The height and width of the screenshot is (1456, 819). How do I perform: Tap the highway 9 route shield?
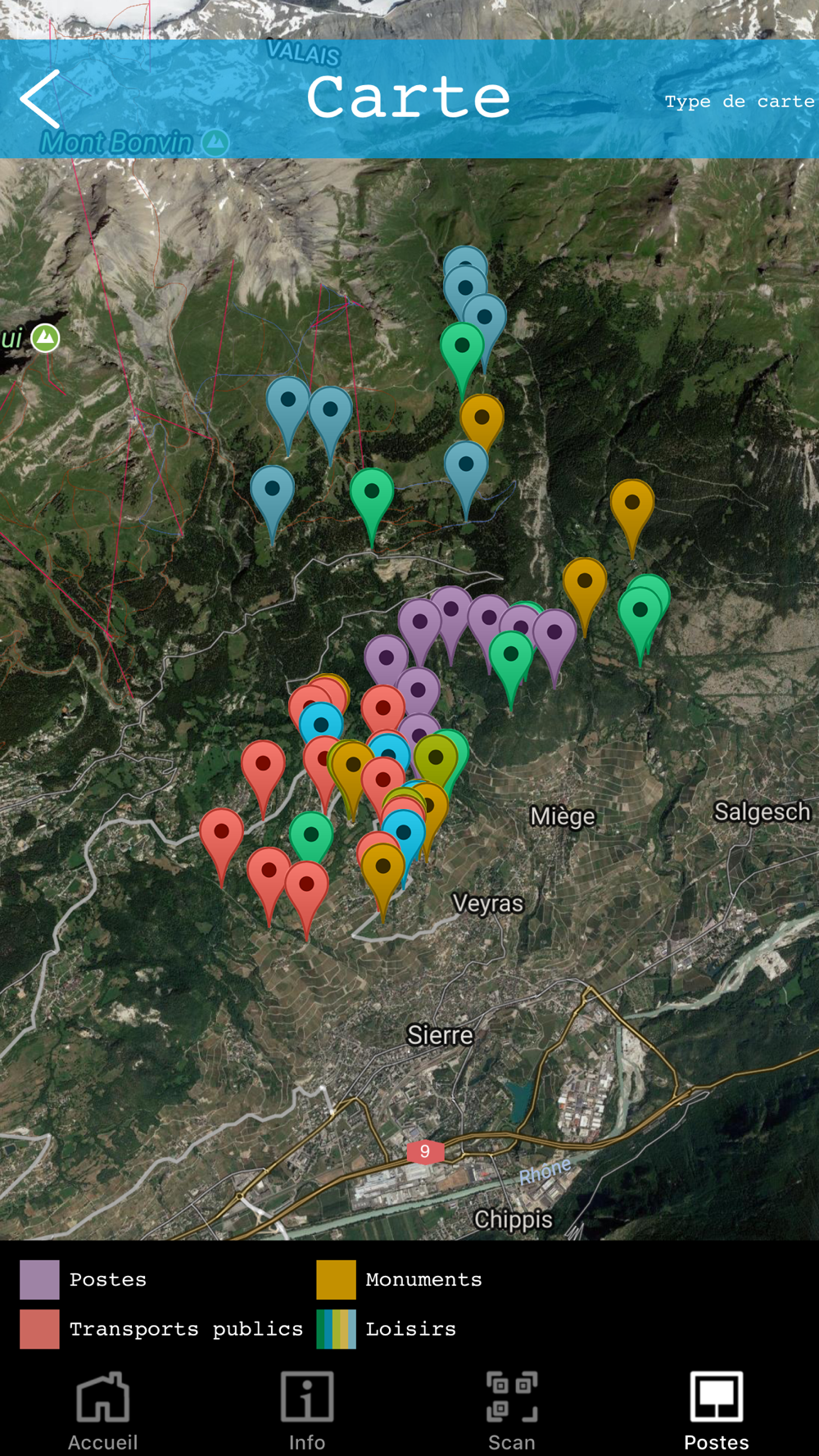pyautogui.click(x=425, y=1151)
